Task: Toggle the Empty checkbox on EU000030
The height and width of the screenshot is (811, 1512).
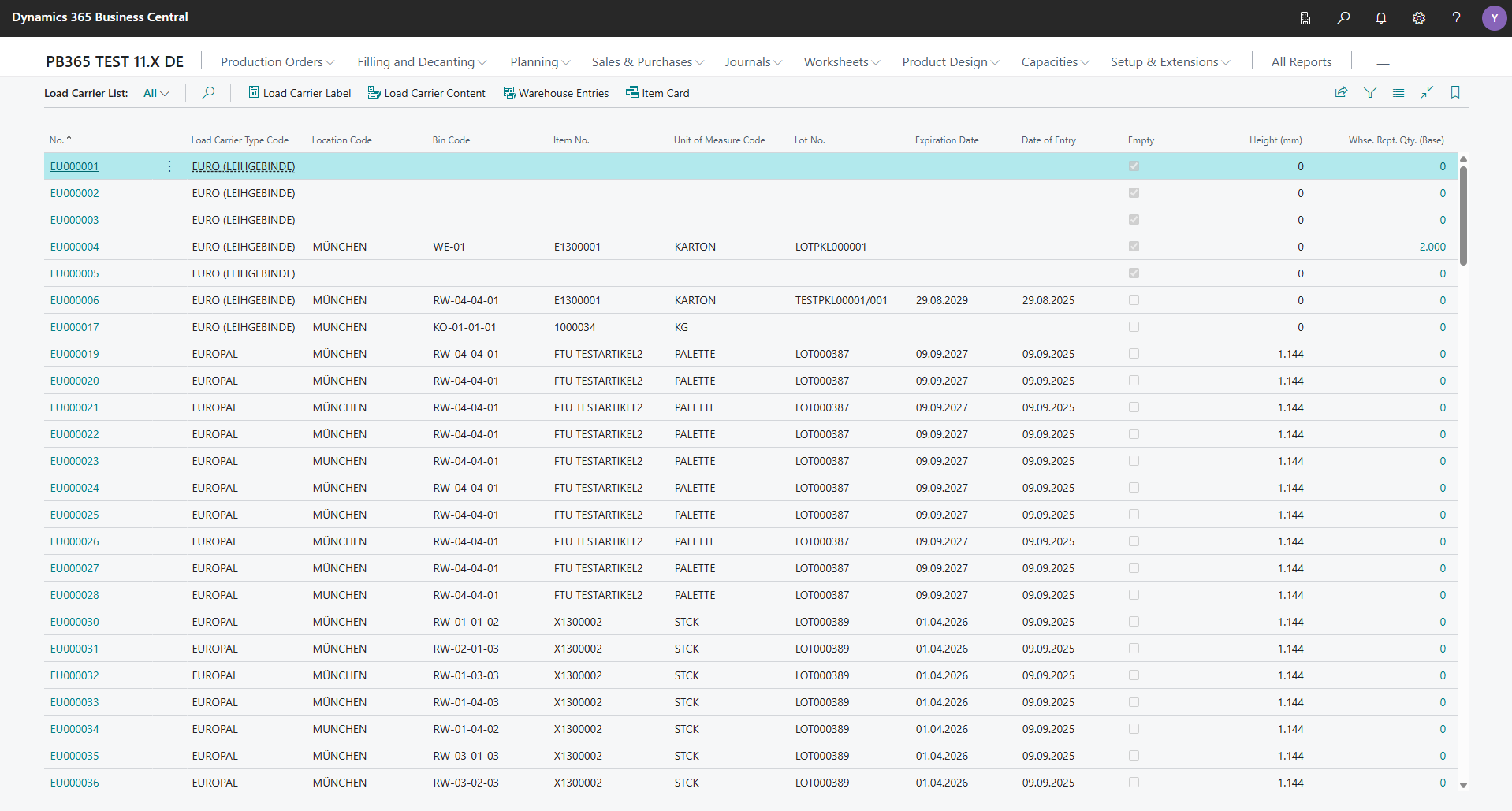Action: pyautogui.click(x=1134, y=621)
